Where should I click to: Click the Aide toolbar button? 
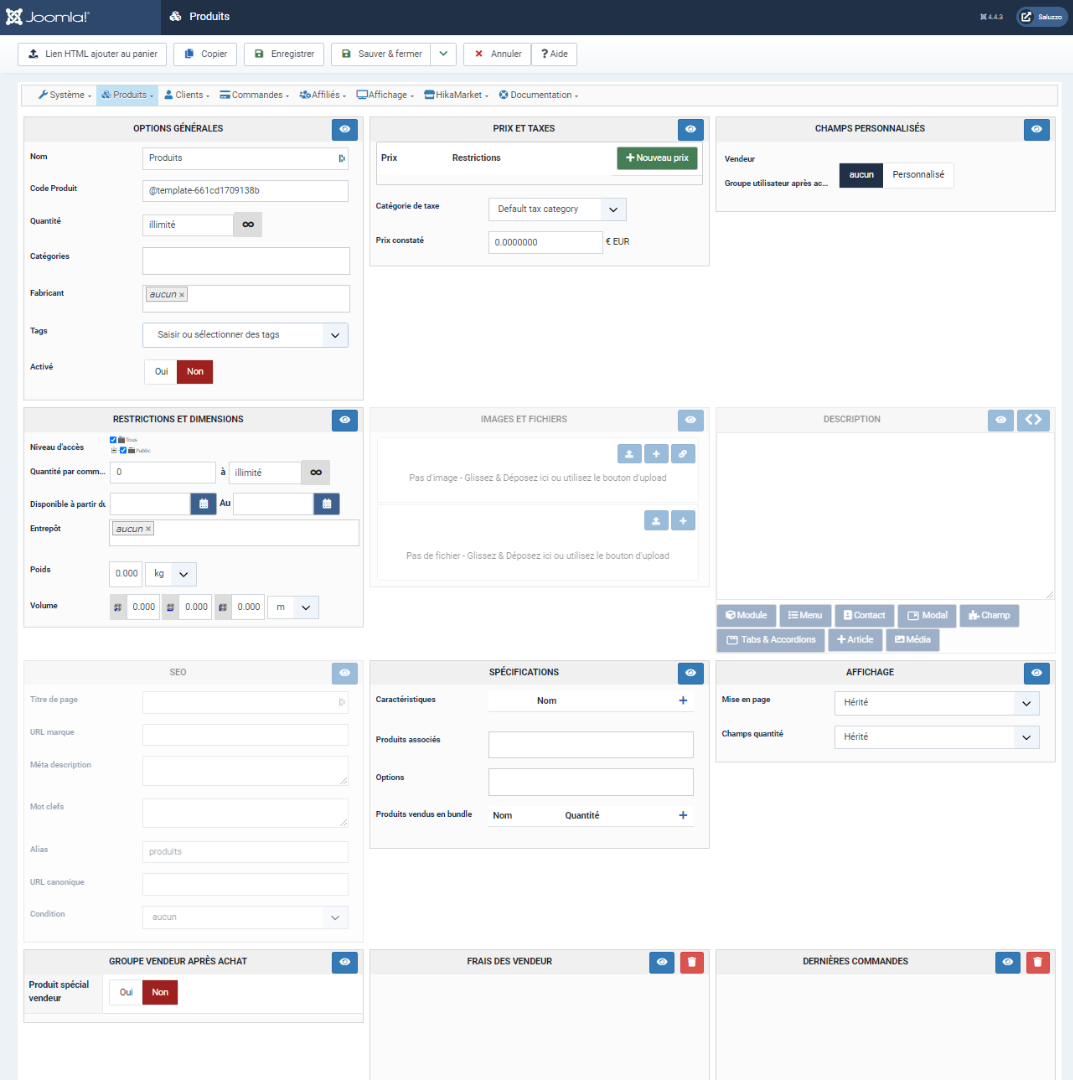554,54
